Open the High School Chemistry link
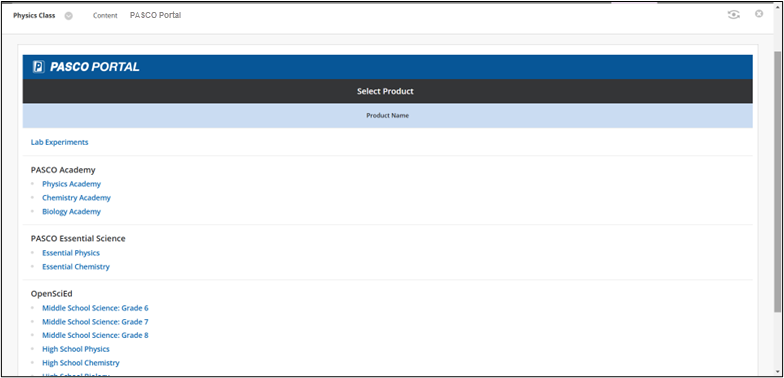This screenshot has width=784, height=378. coord(81,363)
